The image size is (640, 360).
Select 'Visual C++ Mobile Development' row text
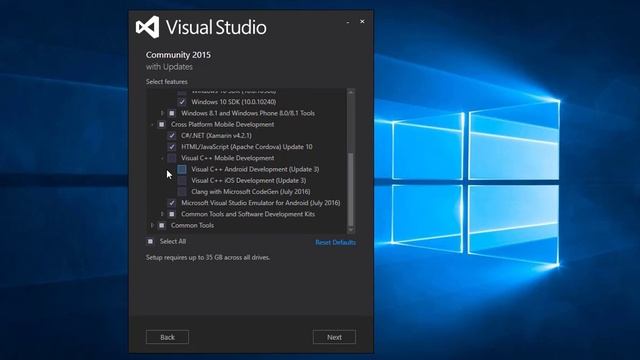[228, 158]
